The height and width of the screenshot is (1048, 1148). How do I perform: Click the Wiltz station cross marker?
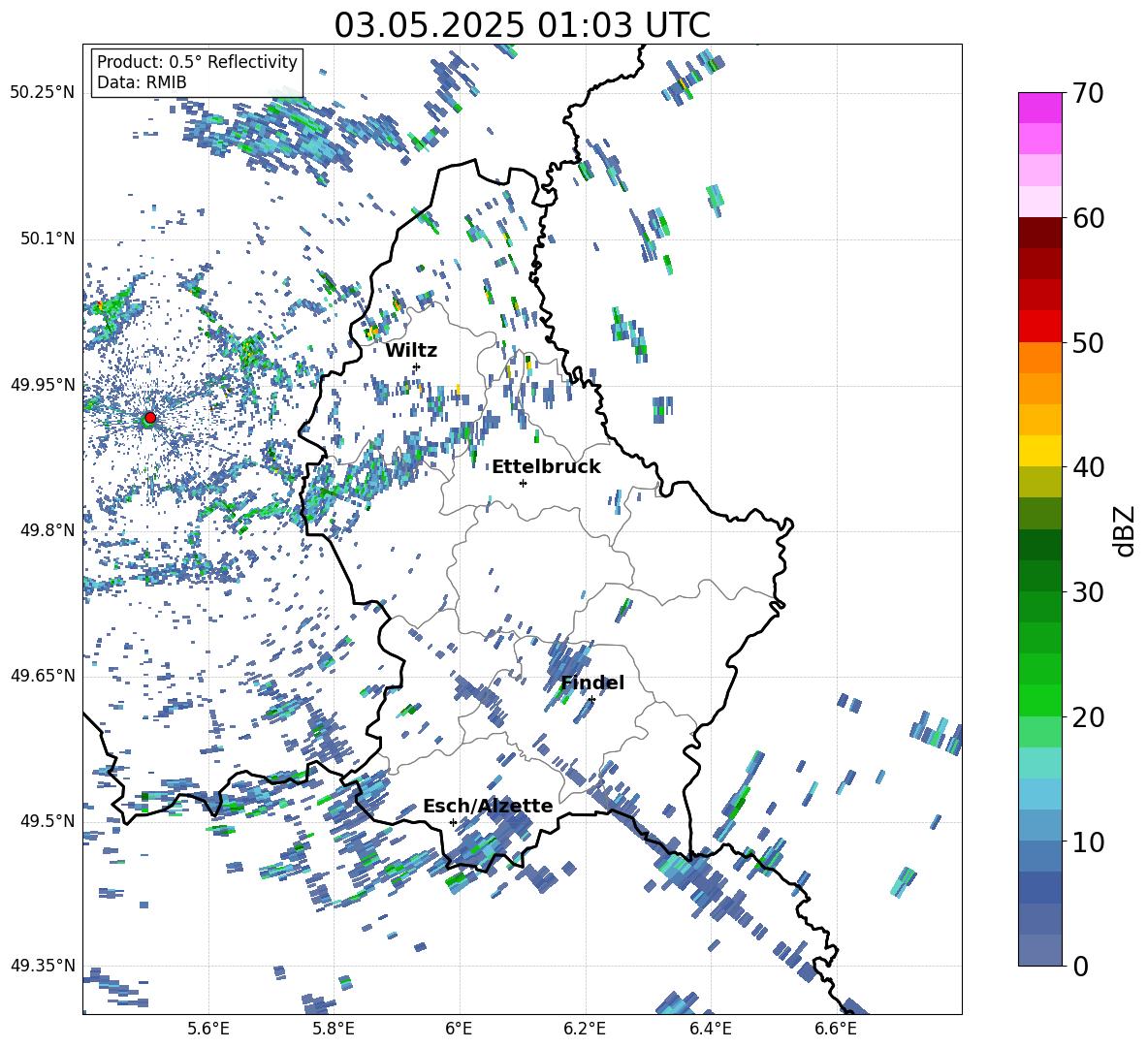click(x=417, y=366)
